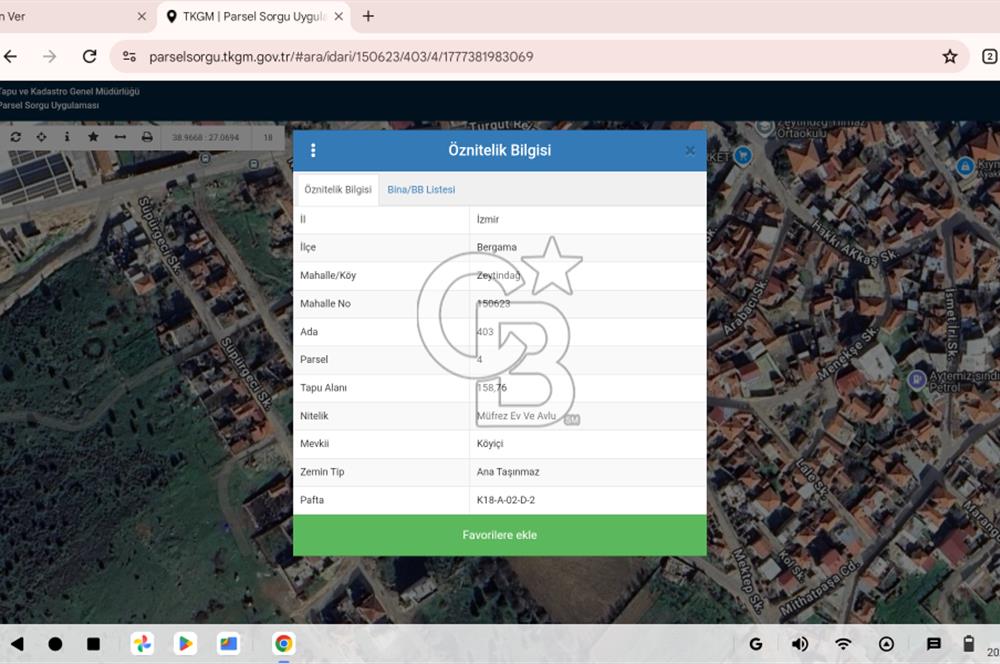Image resolution: width=1000 pixels, height=664 pixels.
Task: Click the info icon in map toolbar
Action: [x=67, y=137]
